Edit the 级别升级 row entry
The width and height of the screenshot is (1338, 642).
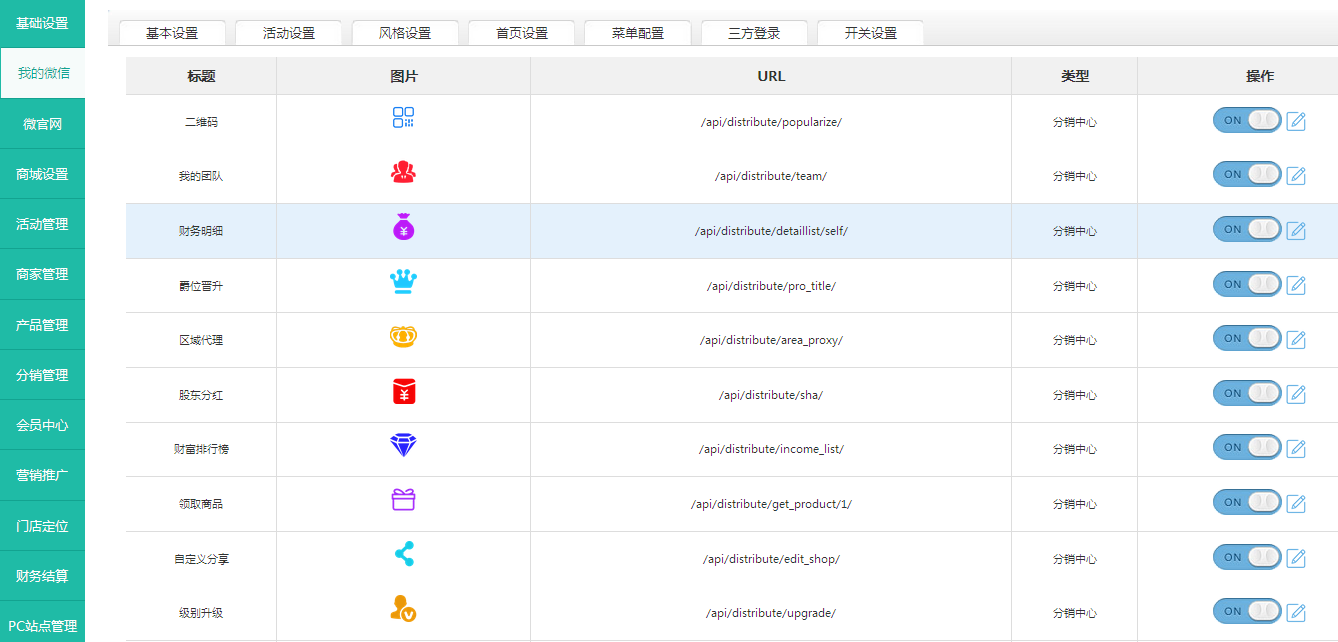coord(1296,612)
